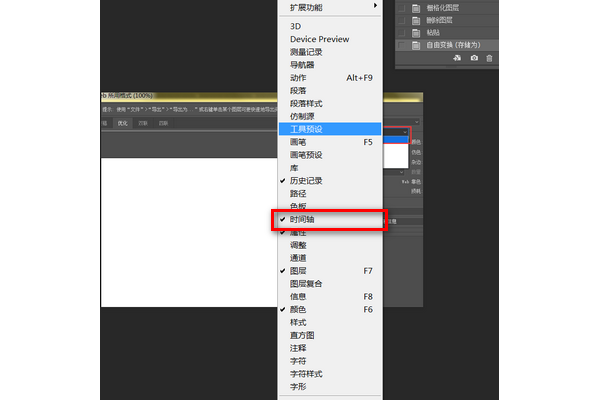This screenshot has width=600, height=400.
Task: Open the 通道 panel
Action: 330,258
